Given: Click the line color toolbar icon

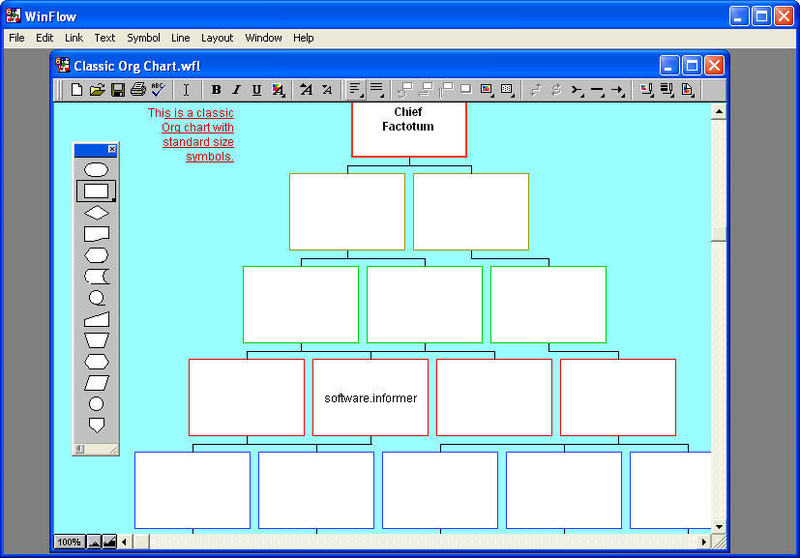Looking at the screenshot, I should (x=646, y=90).
